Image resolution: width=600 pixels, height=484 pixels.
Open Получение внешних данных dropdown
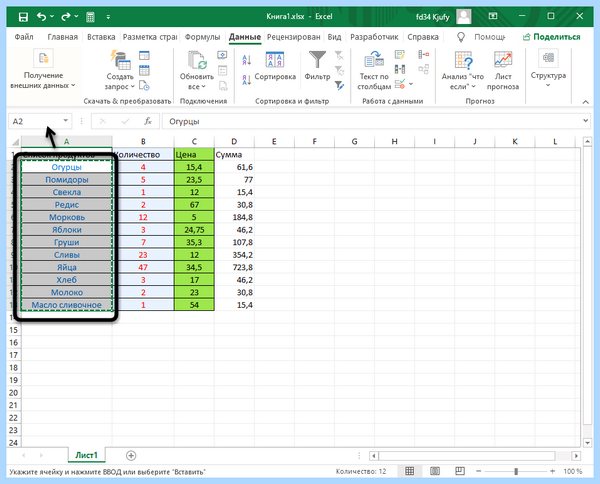(43, 70)
